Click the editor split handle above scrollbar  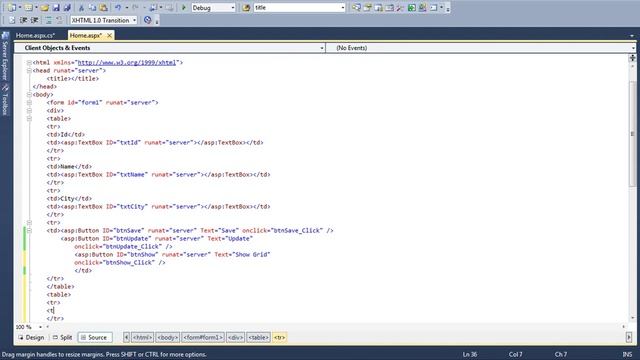coord(633,58)
